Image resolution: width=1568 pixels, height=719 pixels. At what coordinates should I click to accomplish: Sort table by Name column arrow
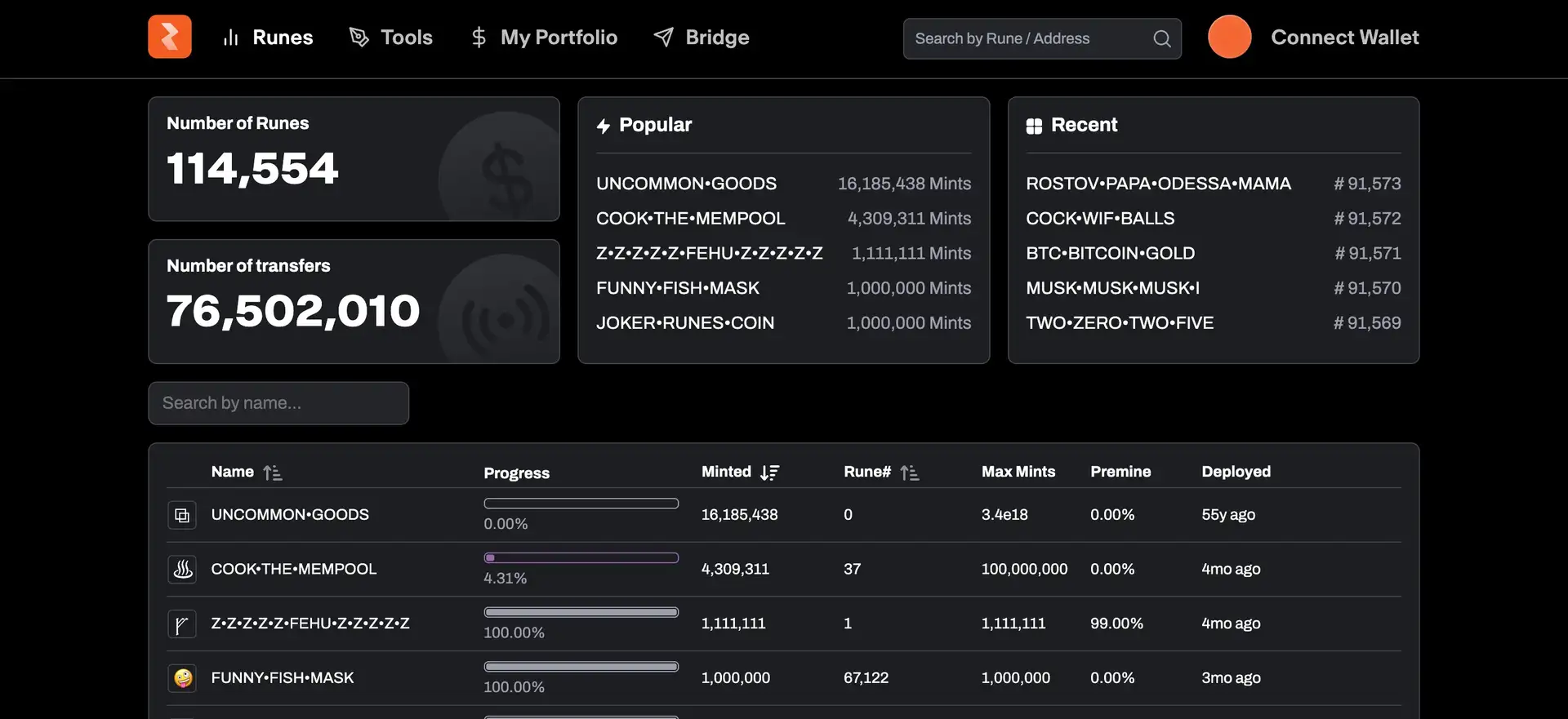tap(273, 473)
